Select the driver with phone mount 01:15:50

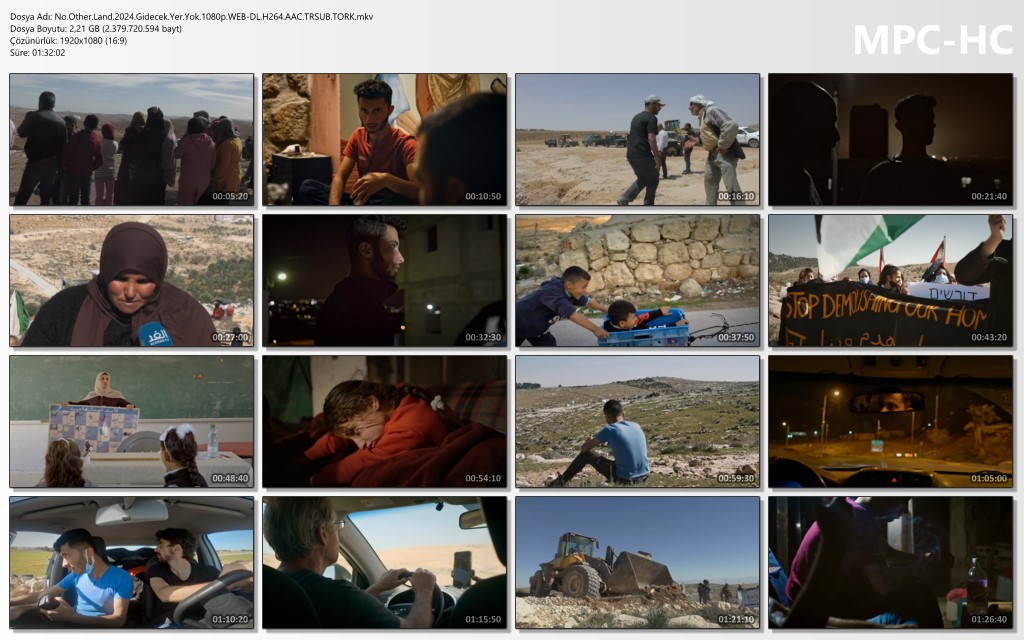tap(385, 563)
